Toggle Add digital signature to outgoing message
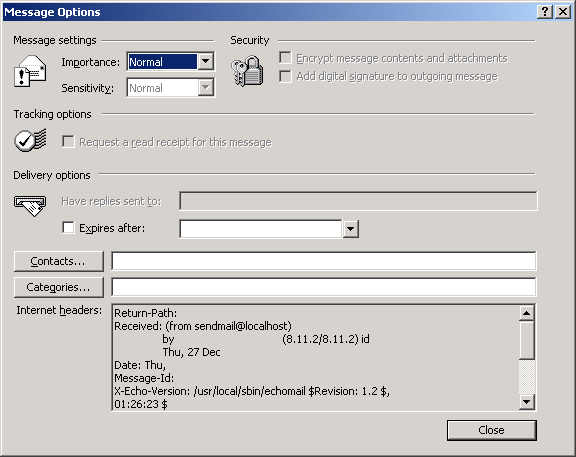Screen dimensions: 576x457 pyautogui.click(x=285, y=76)
